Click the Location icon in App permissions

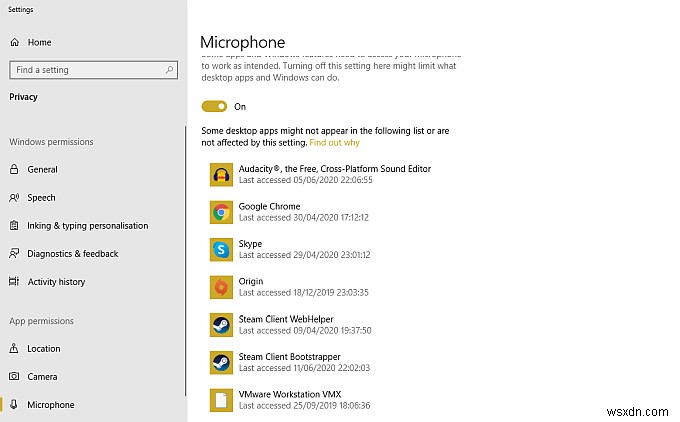(x=14, y=348)
